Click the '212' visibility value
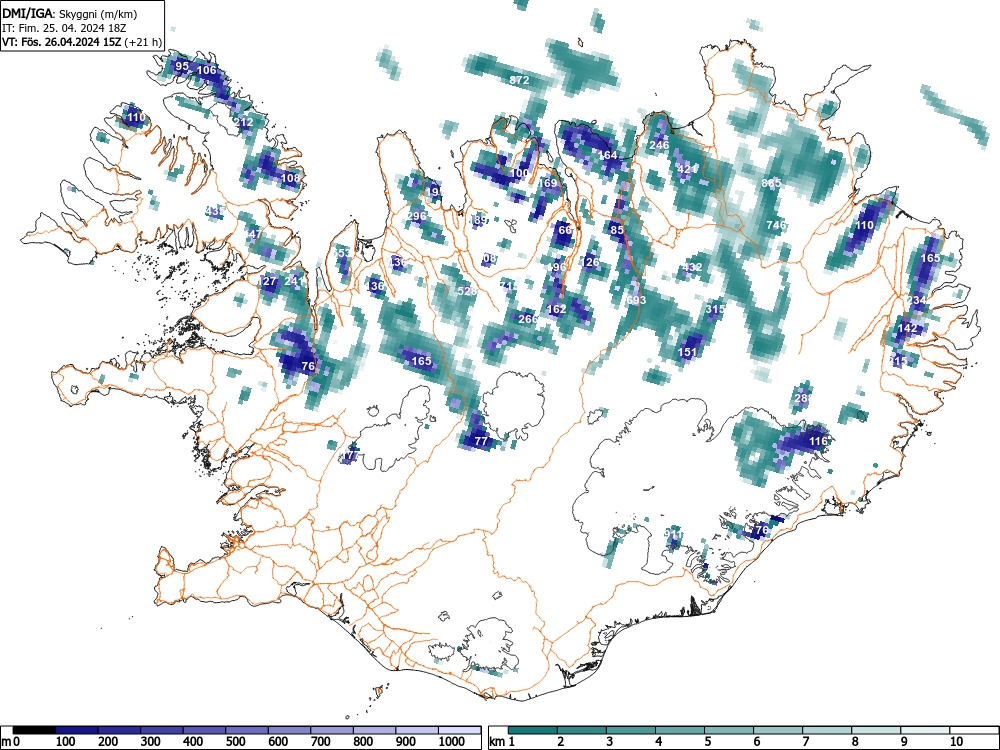This screenshot has height=750, width=1000. point(244,122)
